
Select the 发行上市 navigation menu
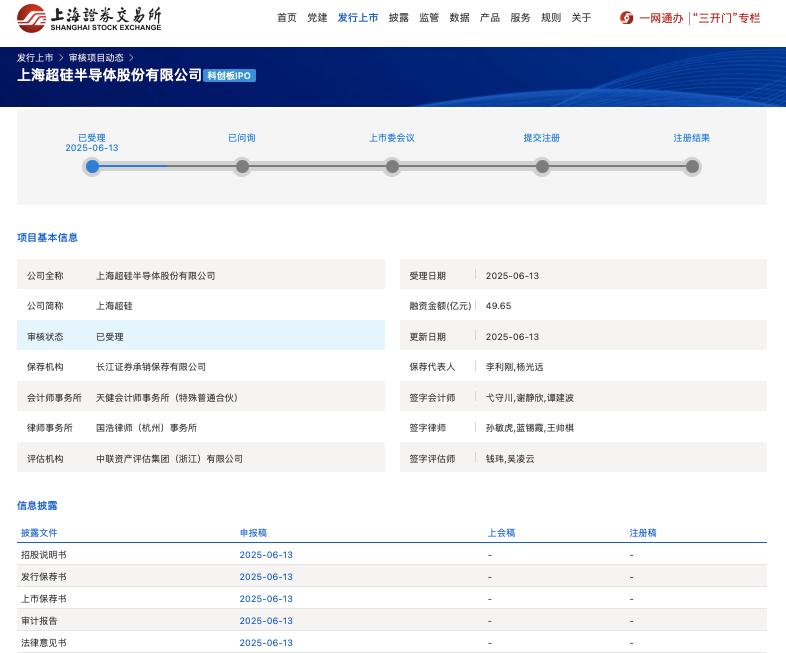tap(358, 18)
